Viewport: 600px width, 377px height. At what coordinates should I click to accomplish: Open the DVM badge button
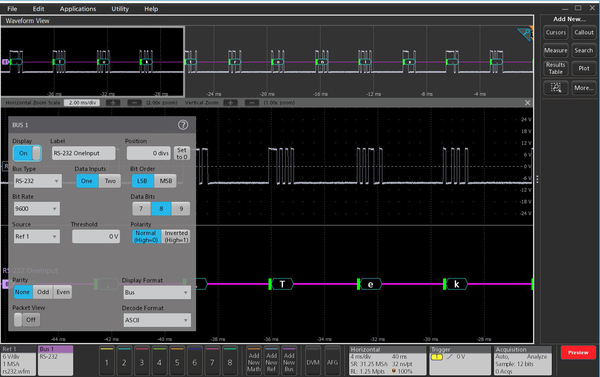(x=313, y=361)
